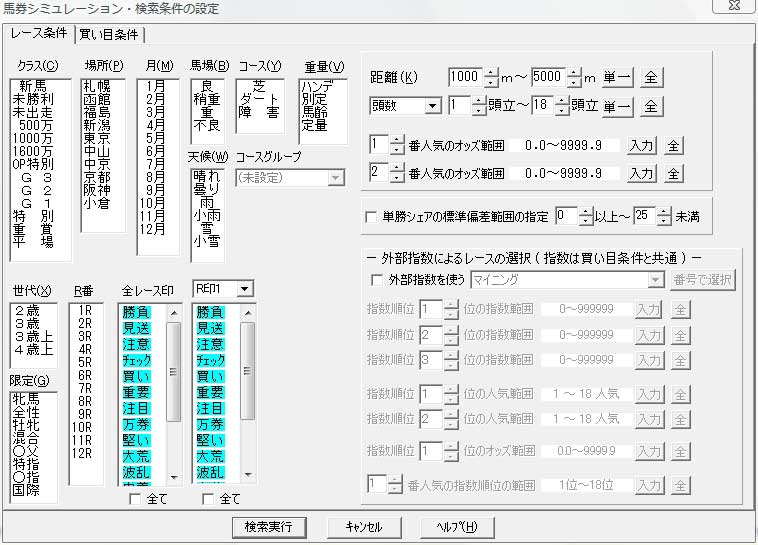The height and width of the screenshot is (545, 758).
Task: Pick 12R in the R番 list
Action: tap(85, 453)
